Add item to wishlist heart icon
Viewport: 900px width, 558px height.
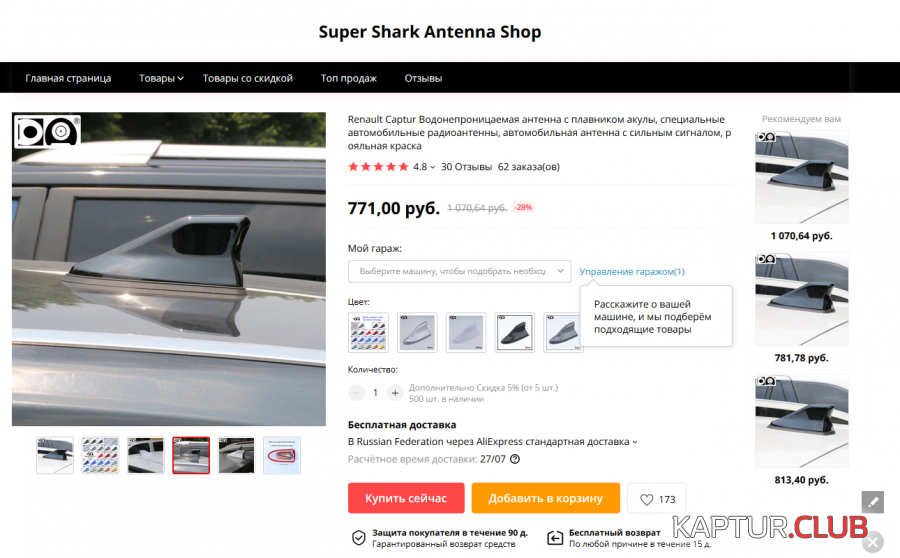646,499
